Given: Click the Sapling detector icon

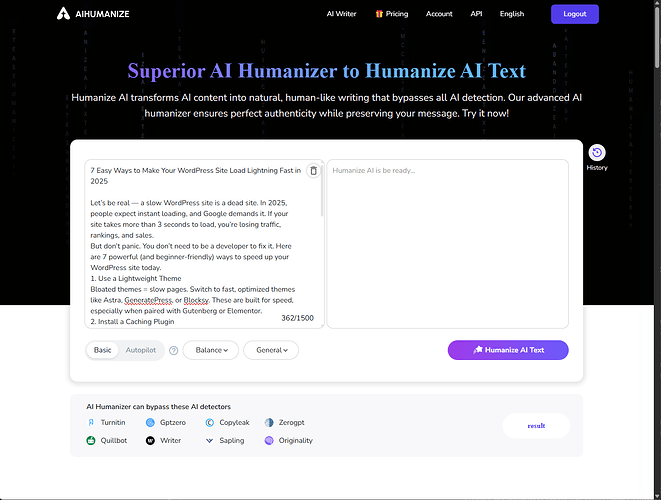Looking at the screenshot, I should pos(210,441).
